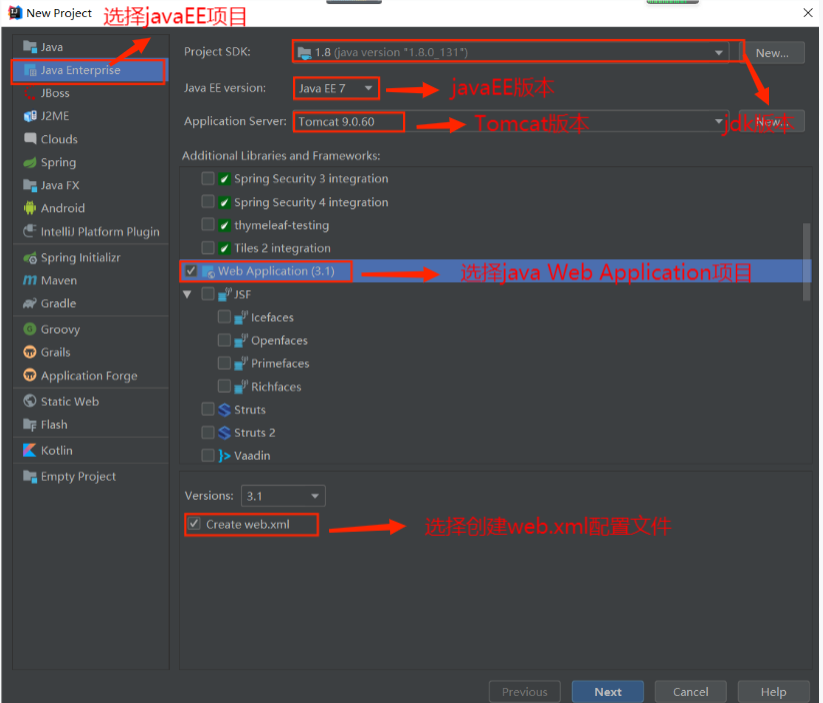
Task: Click the Android robot icon
Action: pos(29,208)
